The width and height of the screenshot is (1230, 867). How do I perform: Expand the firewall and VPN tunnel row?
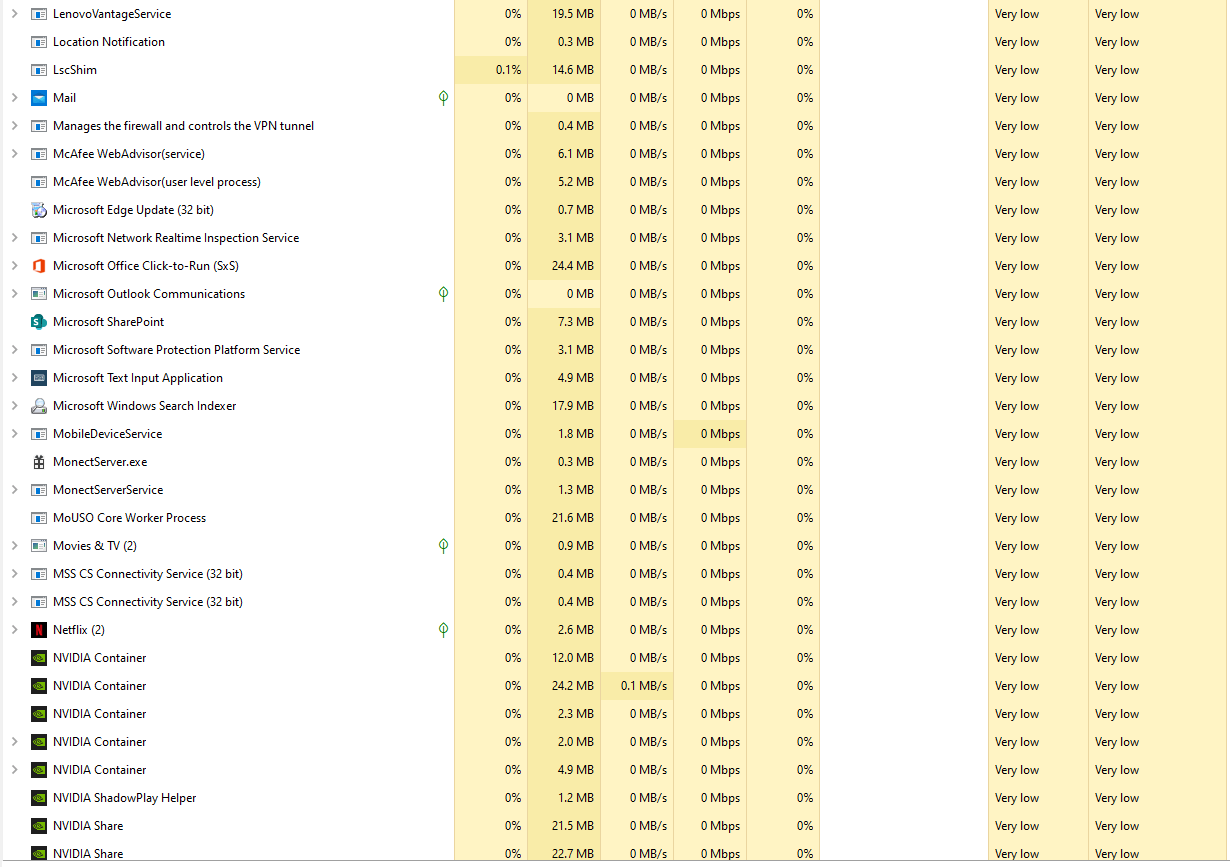click(x=14, y=126)
